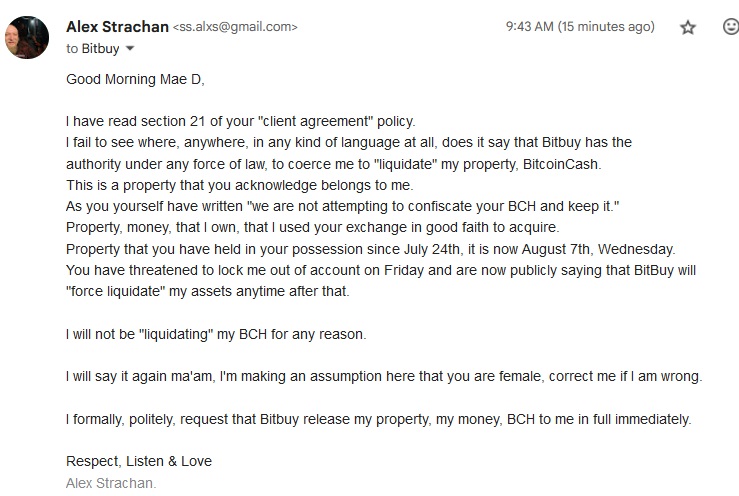Click the "force liquidate" my assets line
739x496 pixels.
(207, 291)
